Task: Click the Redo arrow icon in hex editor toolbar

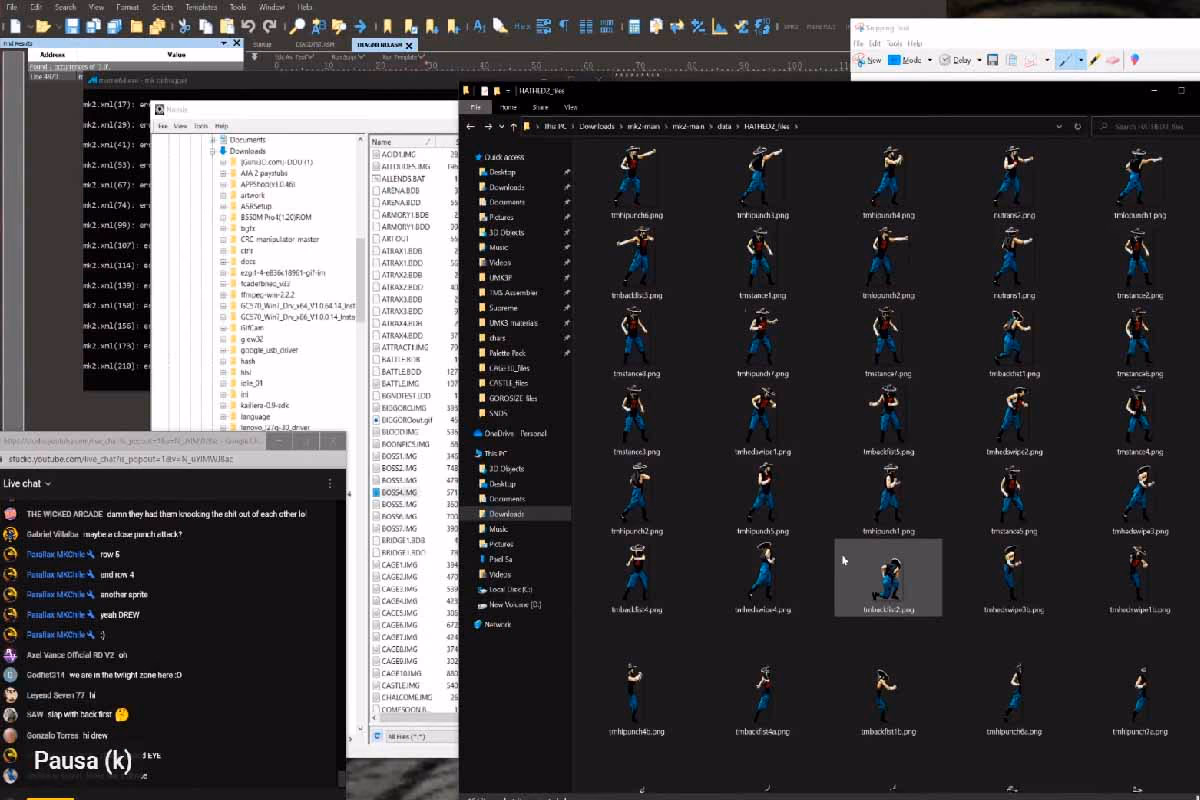Action: (270, 27)
